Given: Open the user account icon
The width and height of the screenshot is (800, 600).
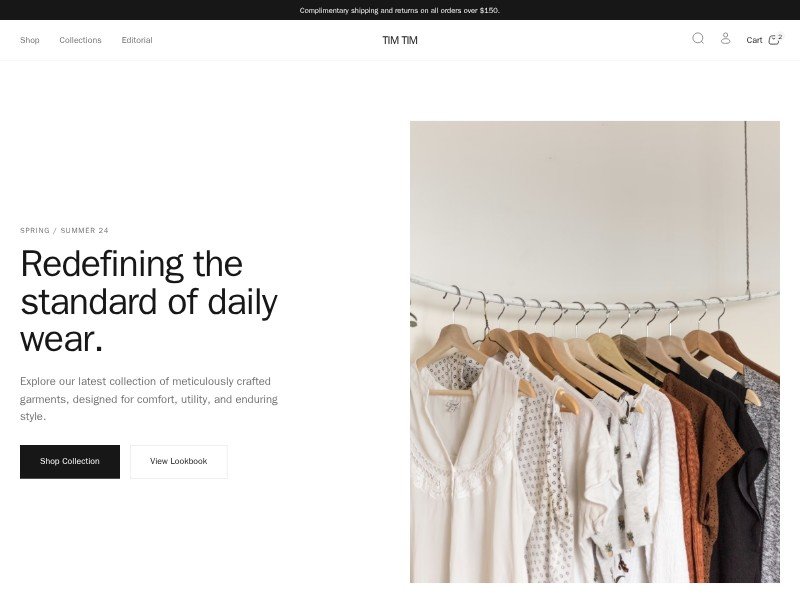Looking at the screenshot, I should [726, 39].
